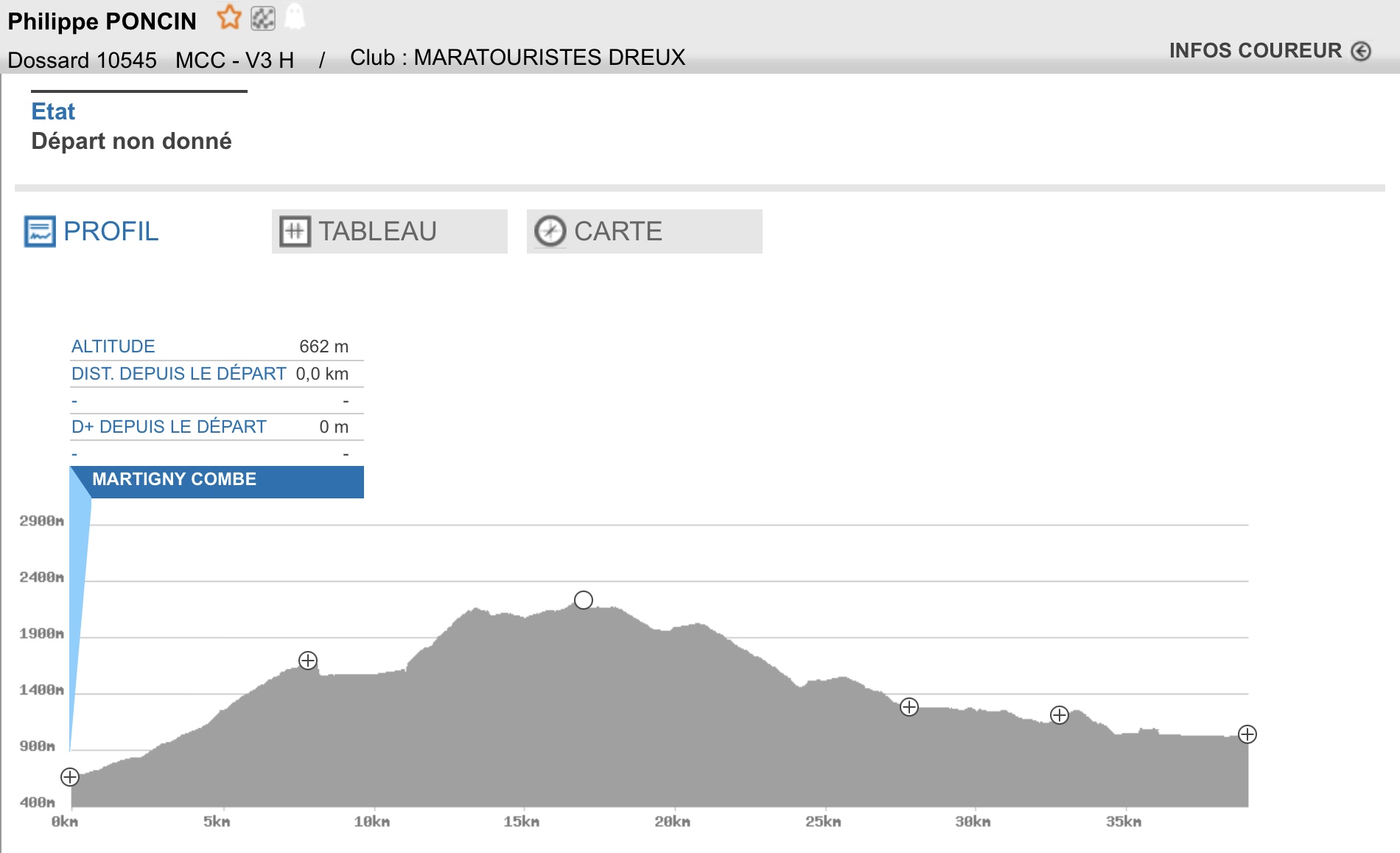The height and width of the screenshot is (853, 1400).
Task: Click the 15km axis label
Action: (x=522, y=821)
